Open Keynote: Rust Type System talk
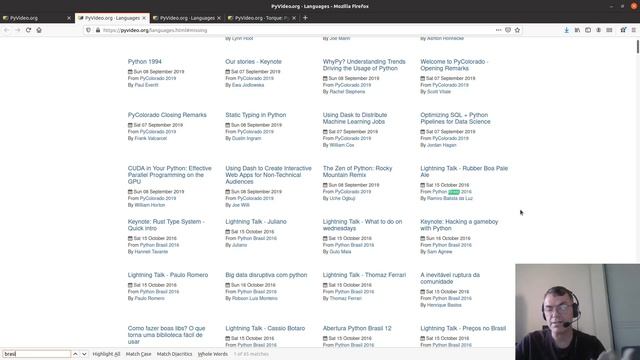640x360 pixels. click(x=166, y=225)
